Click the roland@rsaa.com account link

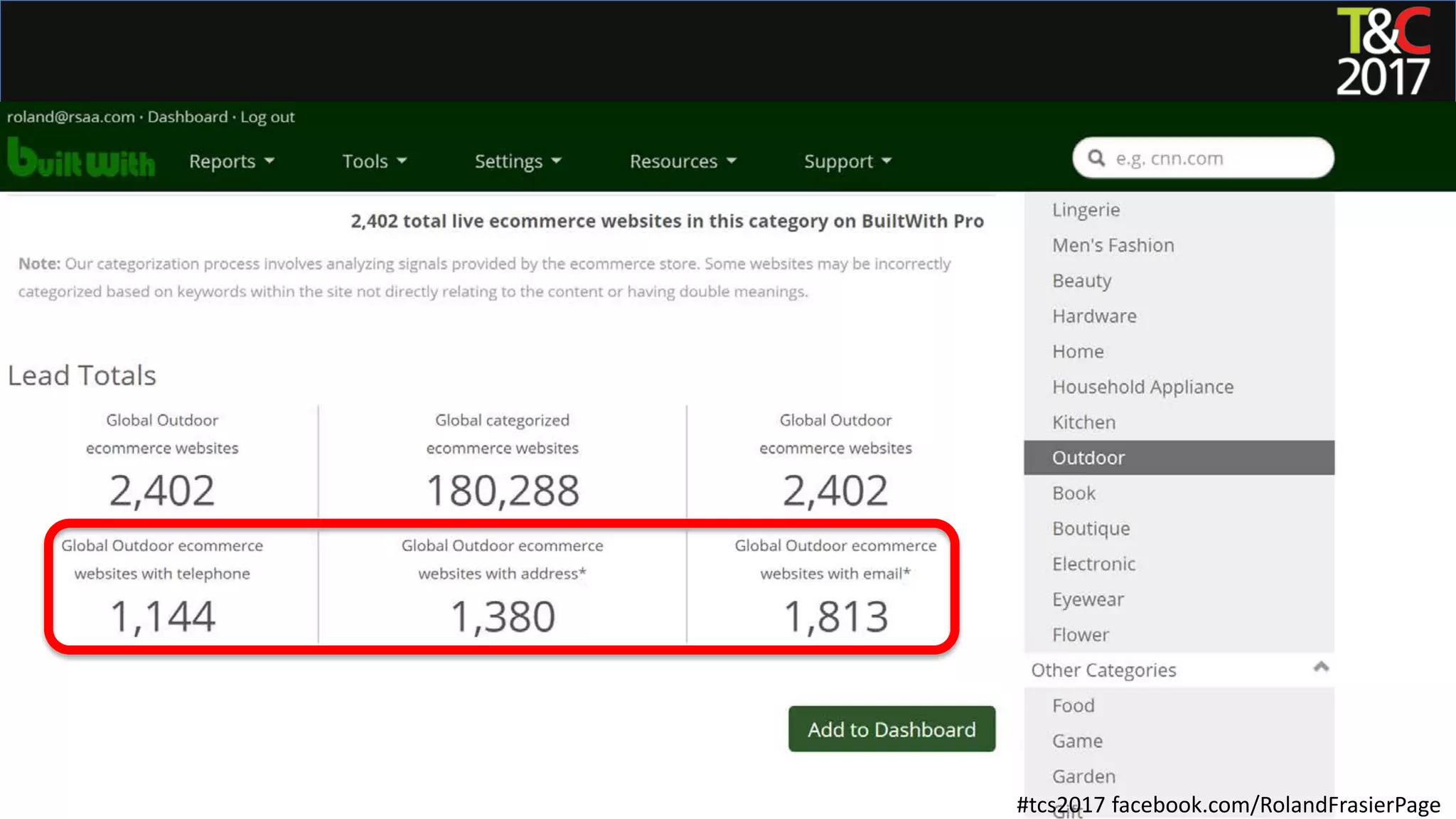click(71, 117)
